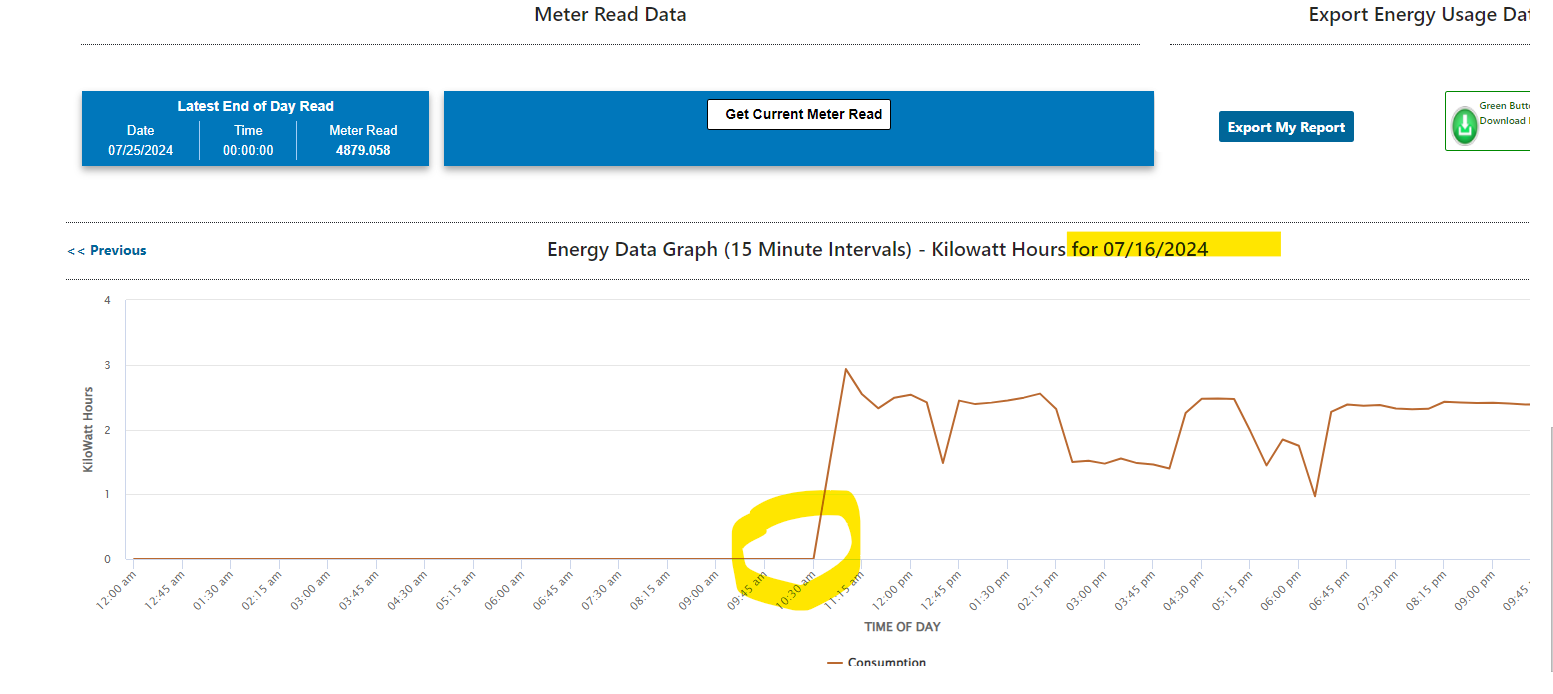Click the 10:30 am time label
Viewport: 1553px width, 694px height.
797,590
